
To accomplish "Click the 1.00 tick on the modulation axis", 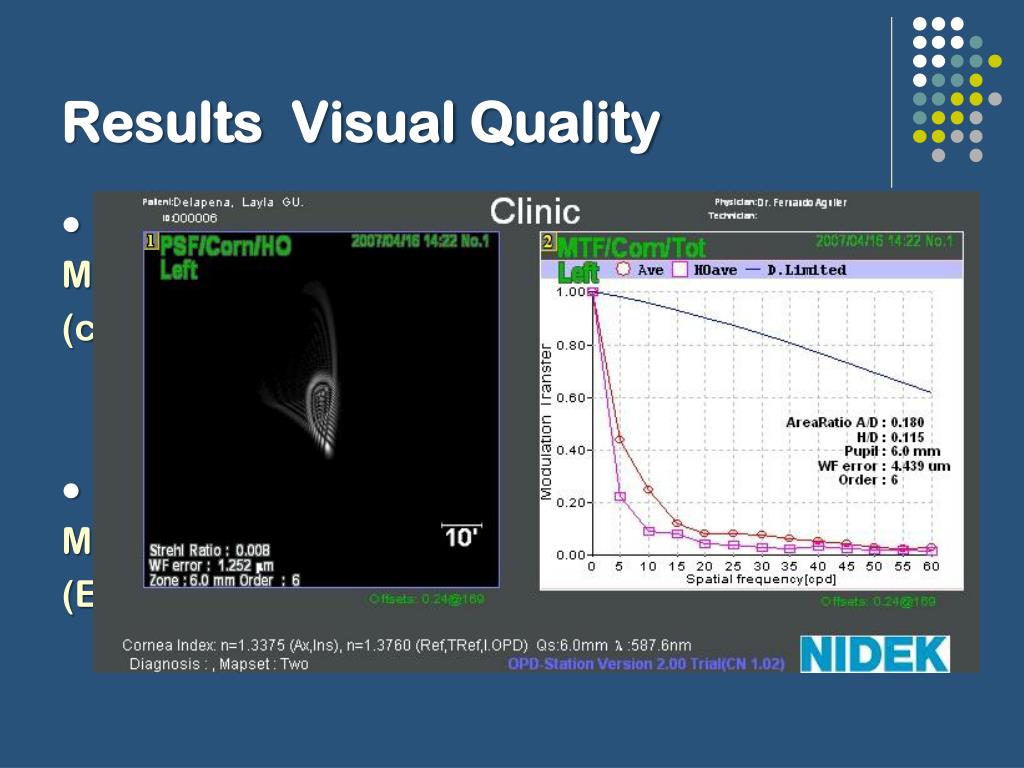I will point(570,292).
